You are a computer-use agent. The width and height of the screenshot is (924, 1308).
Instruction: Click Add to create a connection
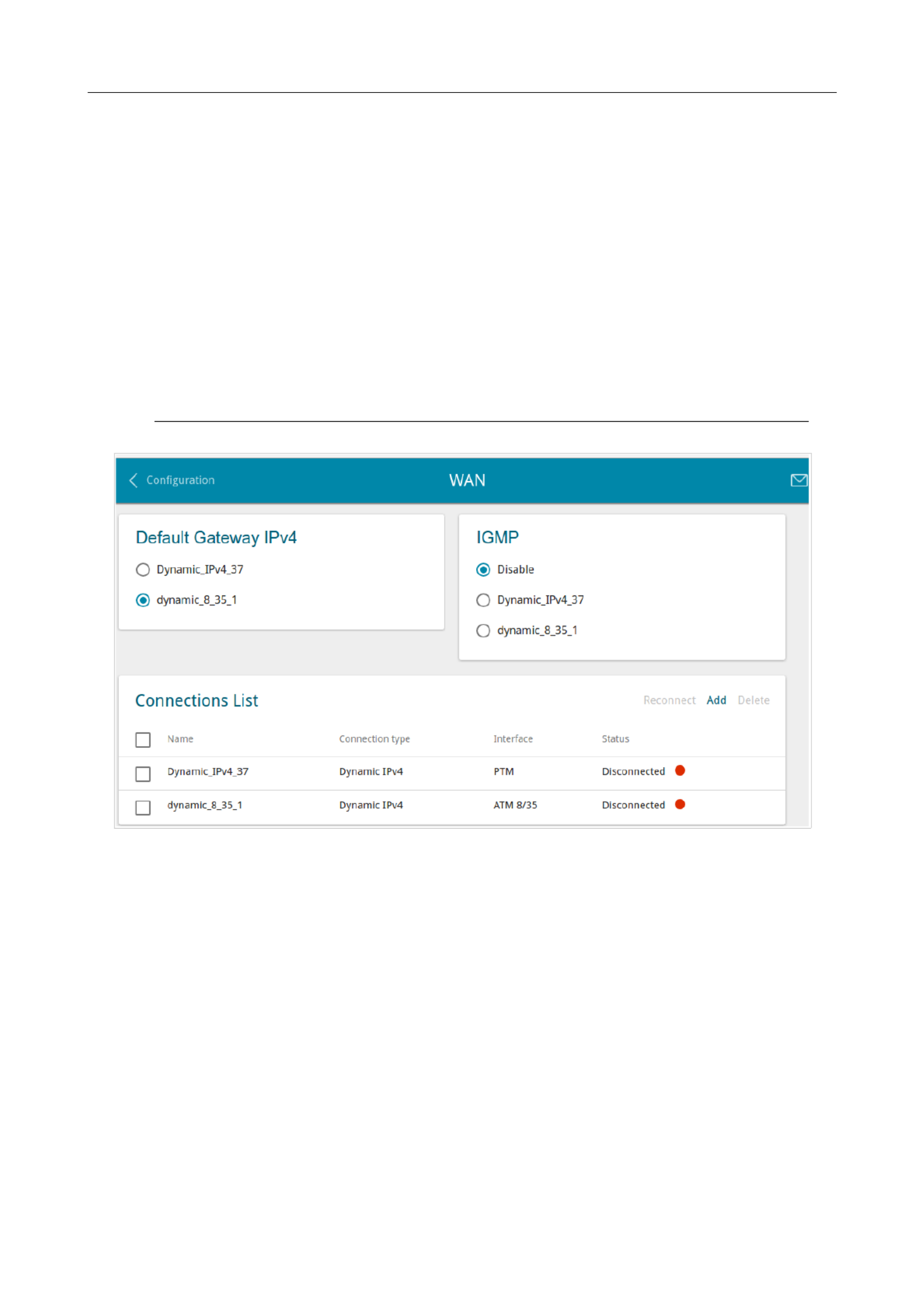716,700
